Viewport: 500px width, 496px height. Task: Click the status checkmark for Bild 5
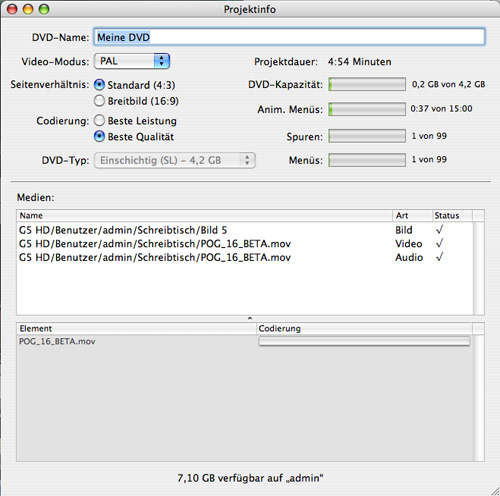pos(439,229)
